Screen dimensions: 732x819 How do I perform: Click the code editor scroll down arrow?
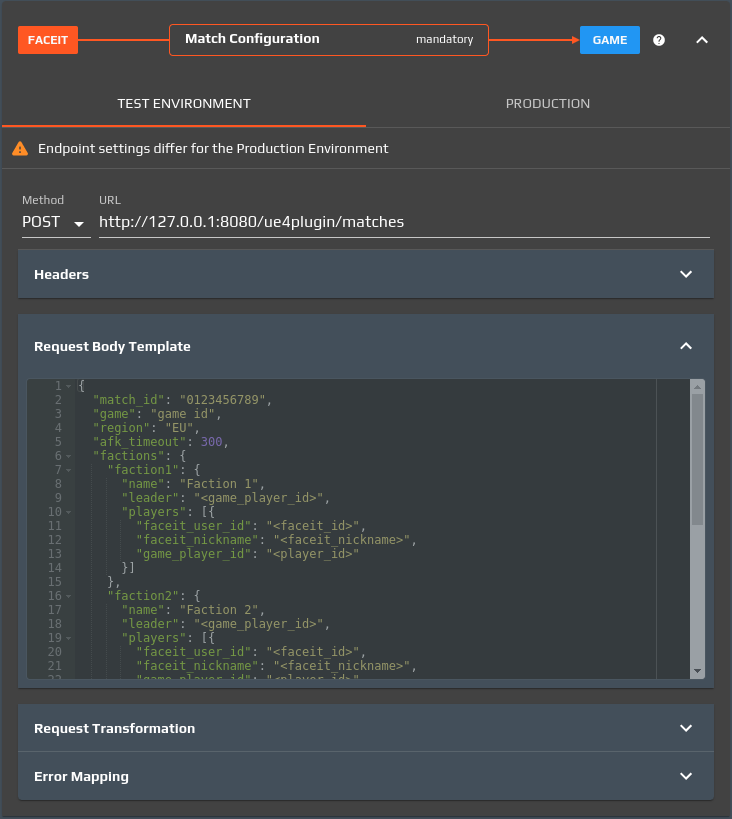click(697, 671)
